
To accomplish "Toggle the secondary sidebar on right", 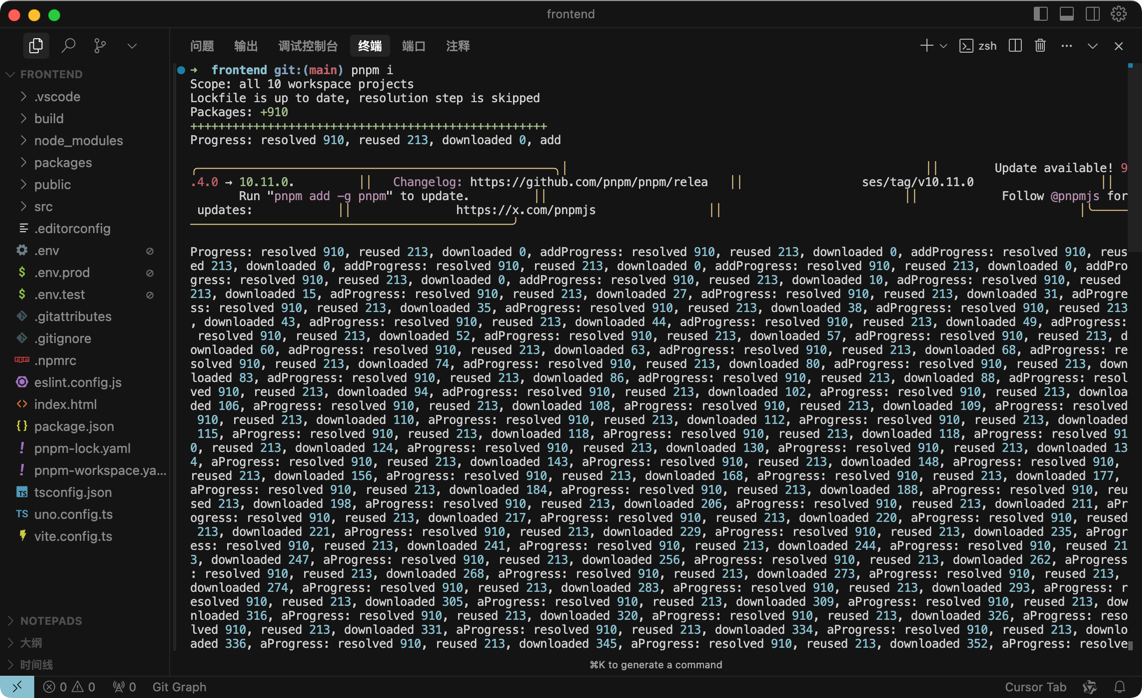I will [x=1093, y=15].
